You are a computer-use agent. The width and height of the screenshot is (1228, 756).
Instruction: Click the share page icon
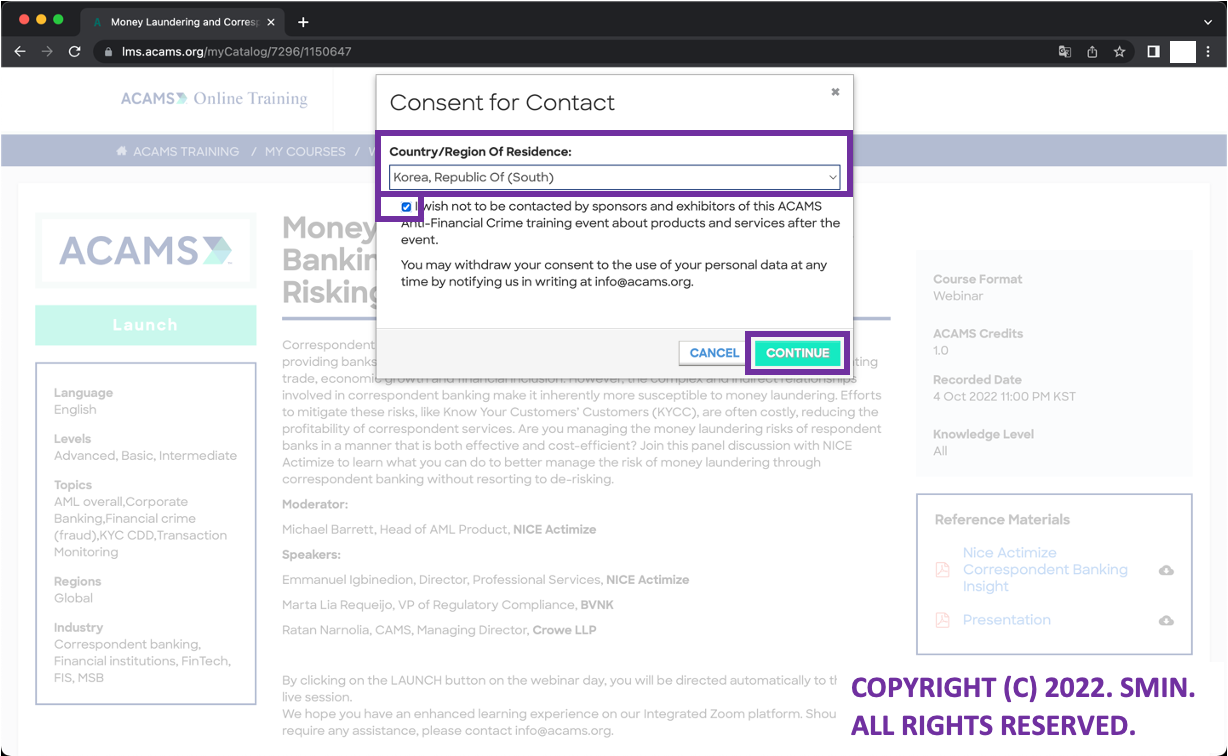pos(1092,51)
